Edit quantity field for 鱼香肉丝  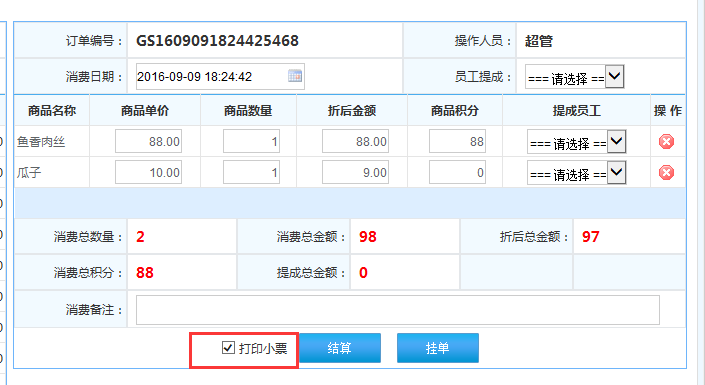[x=251, y=142]
